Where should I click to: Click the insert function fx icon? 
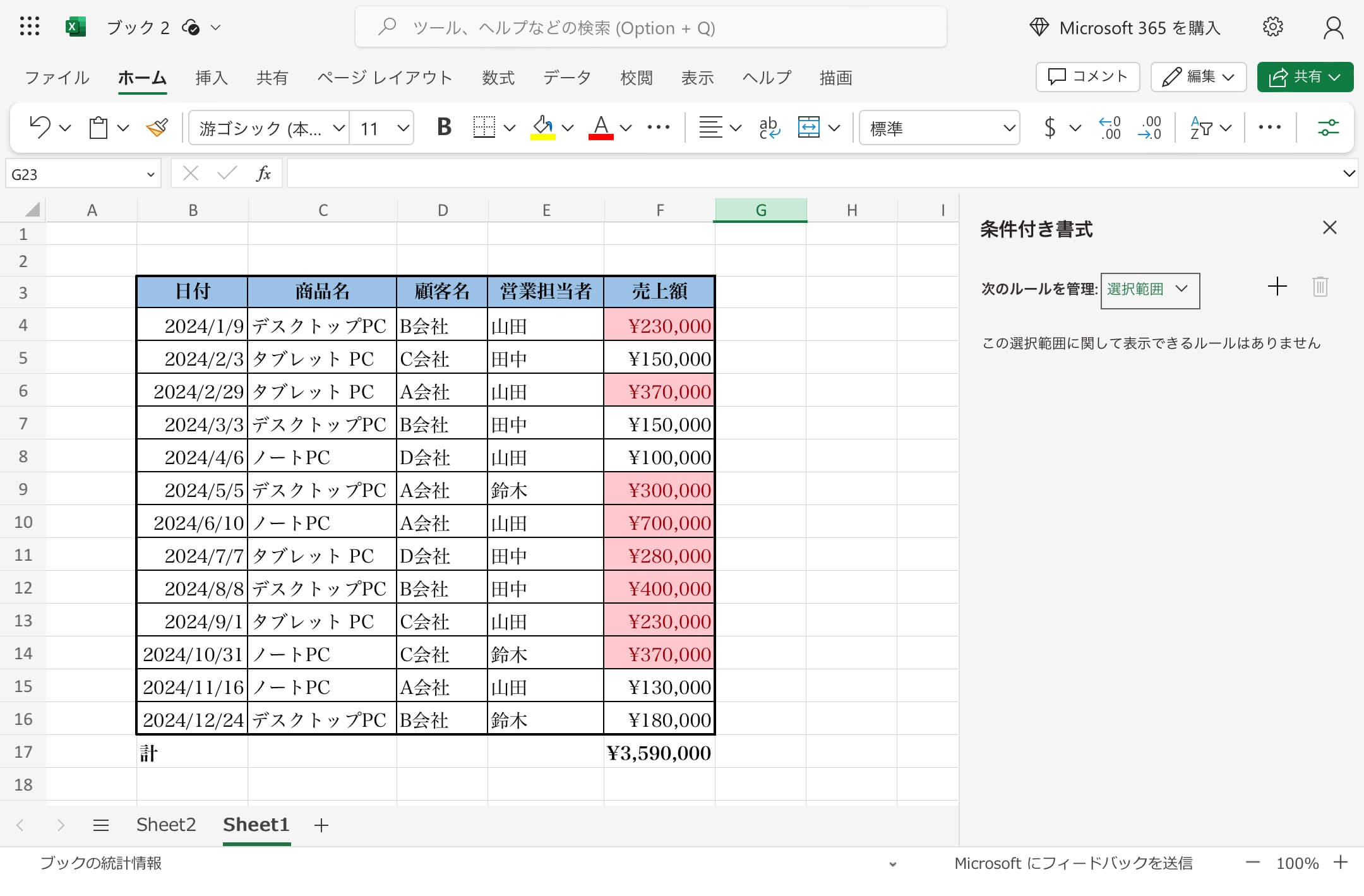point(263,173)
